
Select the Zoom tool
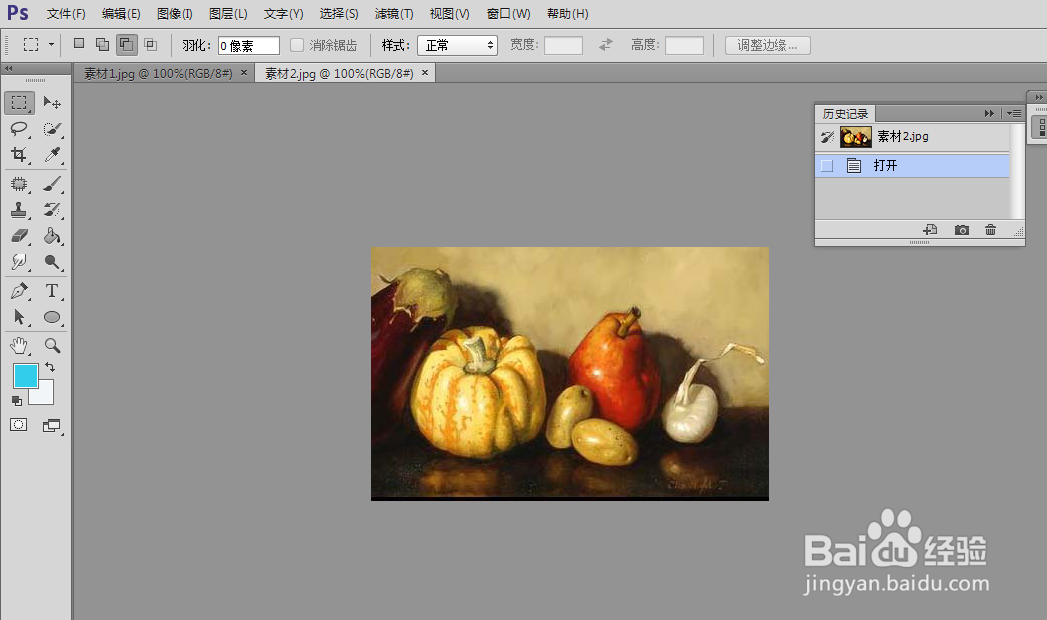pyautogui.click(x=52, y=346)
